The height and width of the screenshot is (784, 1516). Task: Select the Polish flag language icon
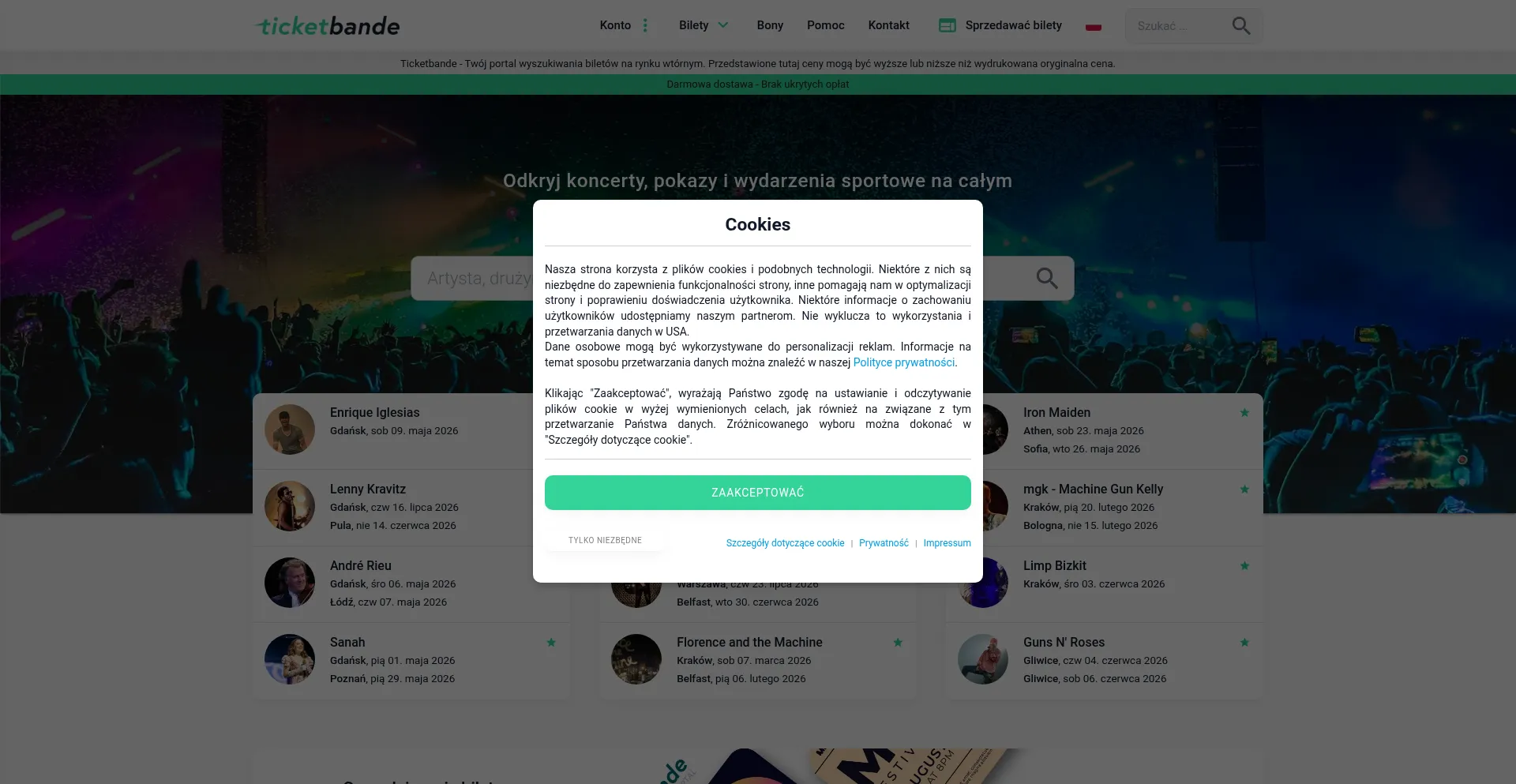(x=1094, y=27)
